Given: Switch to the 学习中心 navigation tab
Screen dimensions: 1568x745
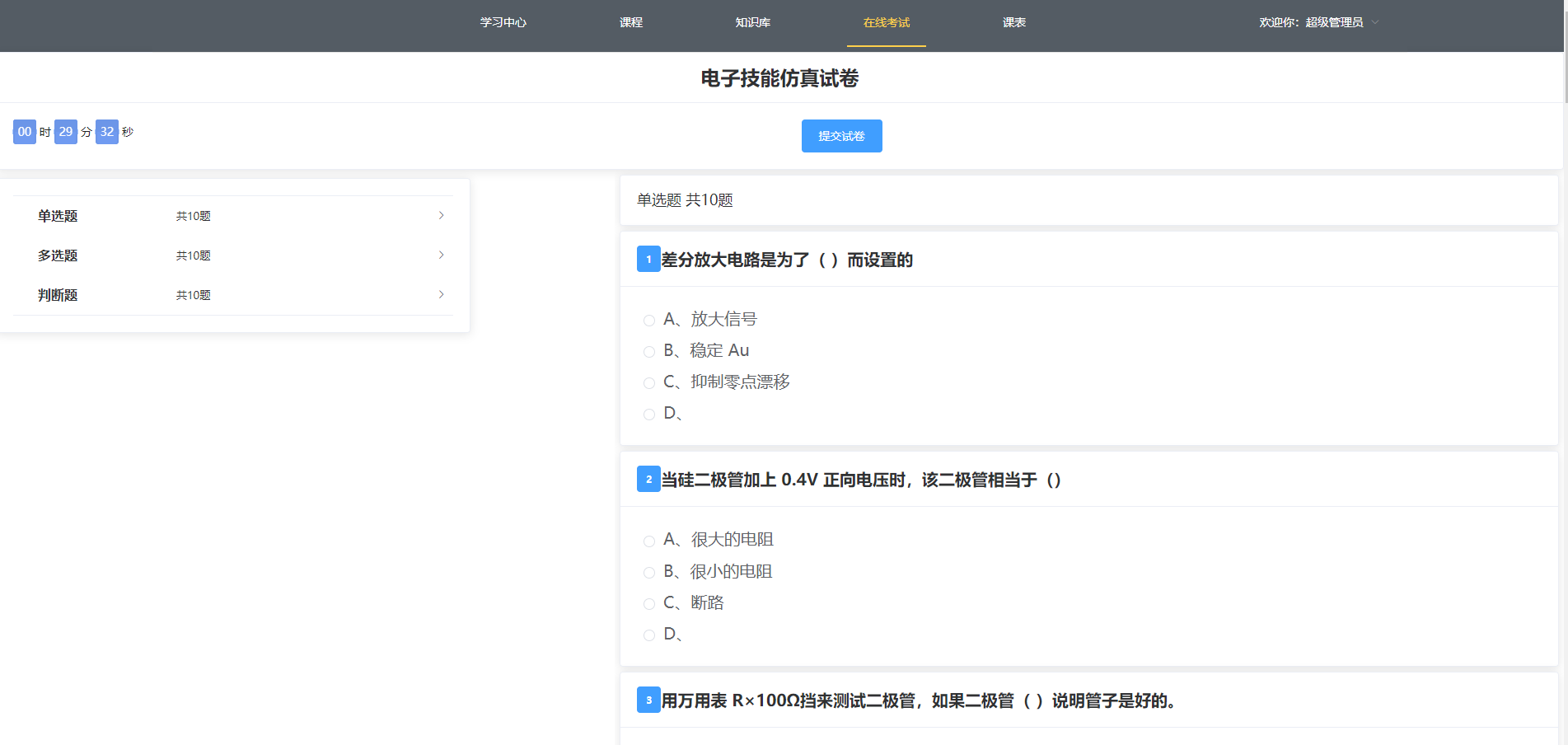Looking at the screenshot, I should tap(502, 22).
